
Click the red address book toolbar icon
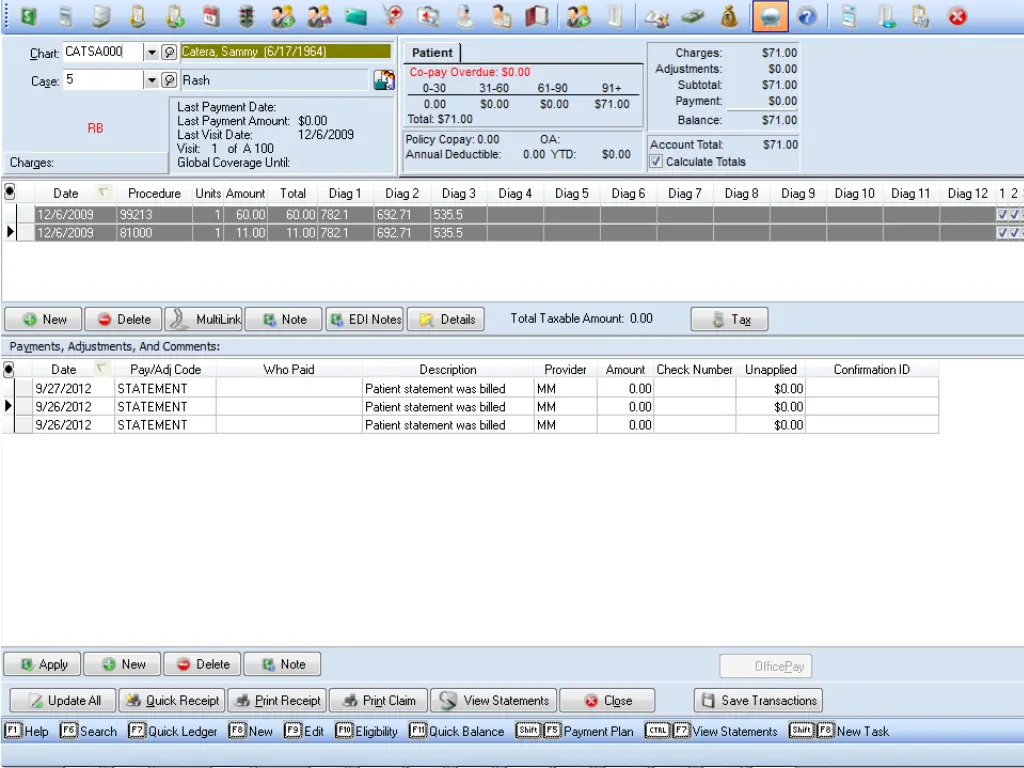[537, 16]
